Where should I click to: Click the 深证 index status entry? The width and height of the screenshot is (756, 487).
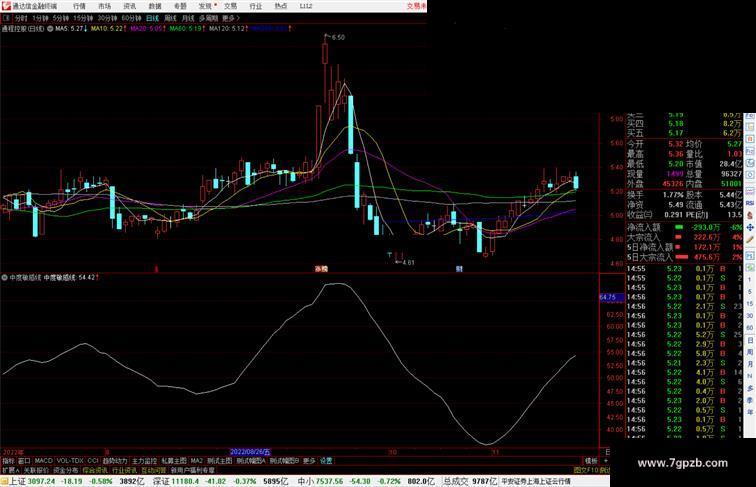(221, 481)
